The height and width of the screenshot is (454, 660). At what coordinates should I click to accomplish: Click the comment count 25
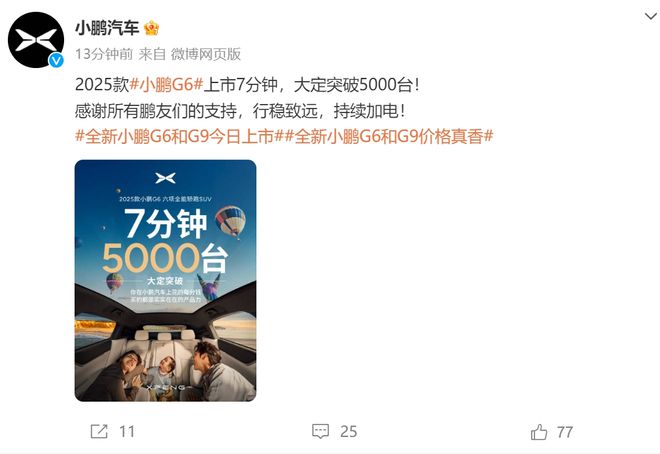click(349, 432)
